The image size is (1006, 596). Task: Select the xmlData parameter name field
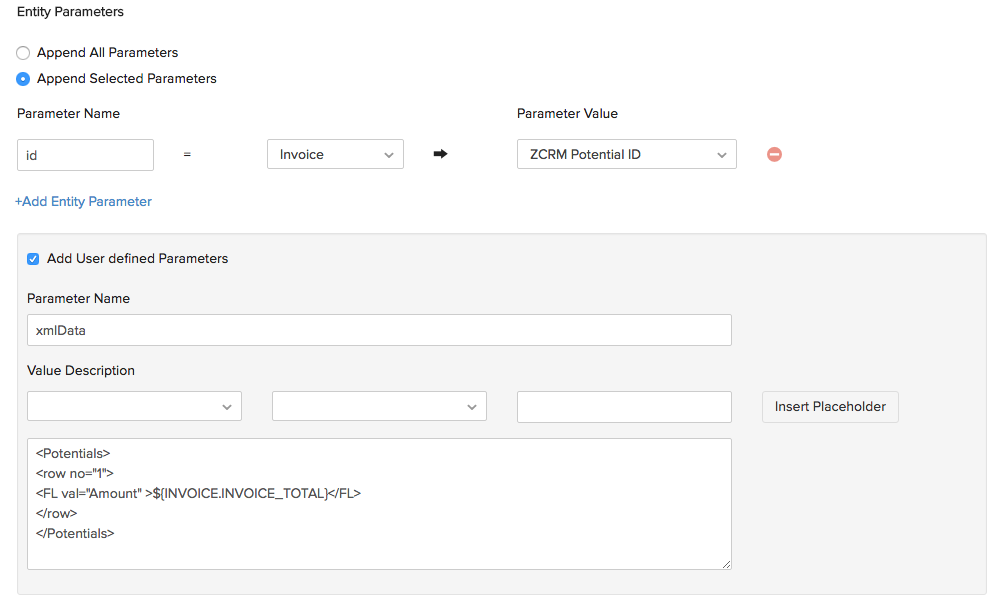pos(379,331)
